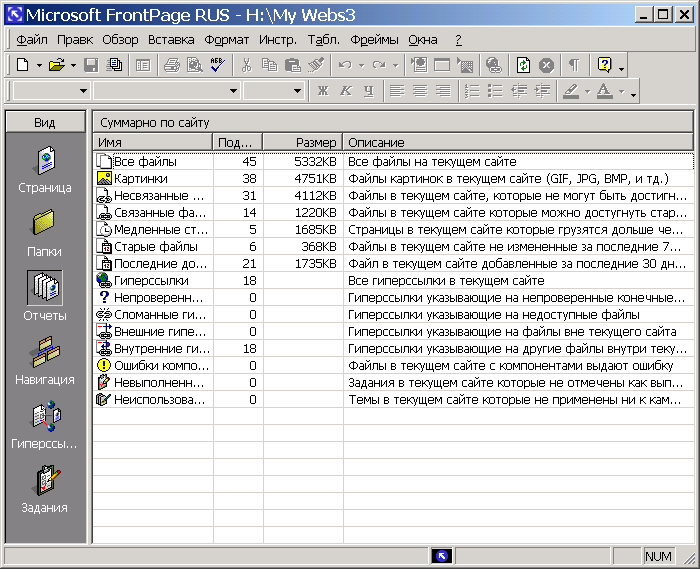Open the style combo box dropdown
The image size is (700, 569).
click(x=83, y=91)
